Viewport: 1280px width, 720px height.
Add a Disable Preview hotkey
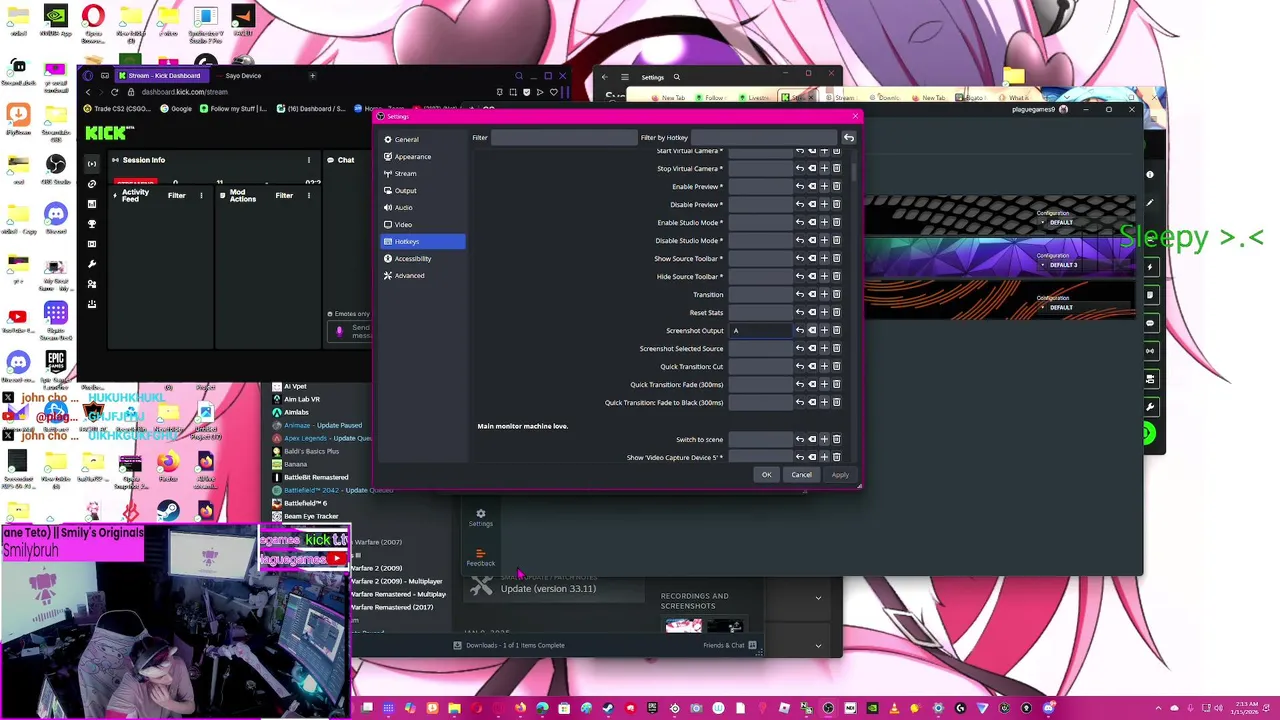click(x=824, y=204)
